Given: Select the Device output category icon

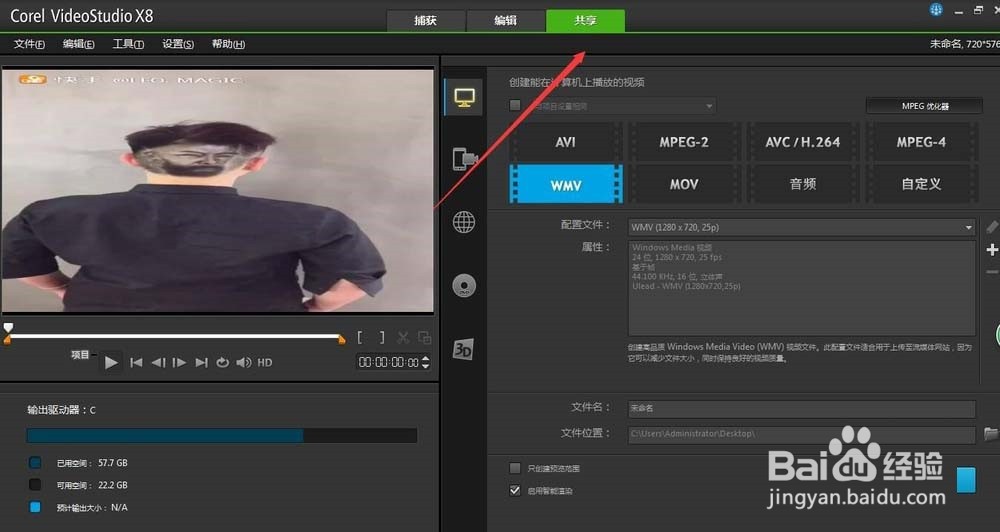Looking at the screenshot, I should tap(465, 158).
